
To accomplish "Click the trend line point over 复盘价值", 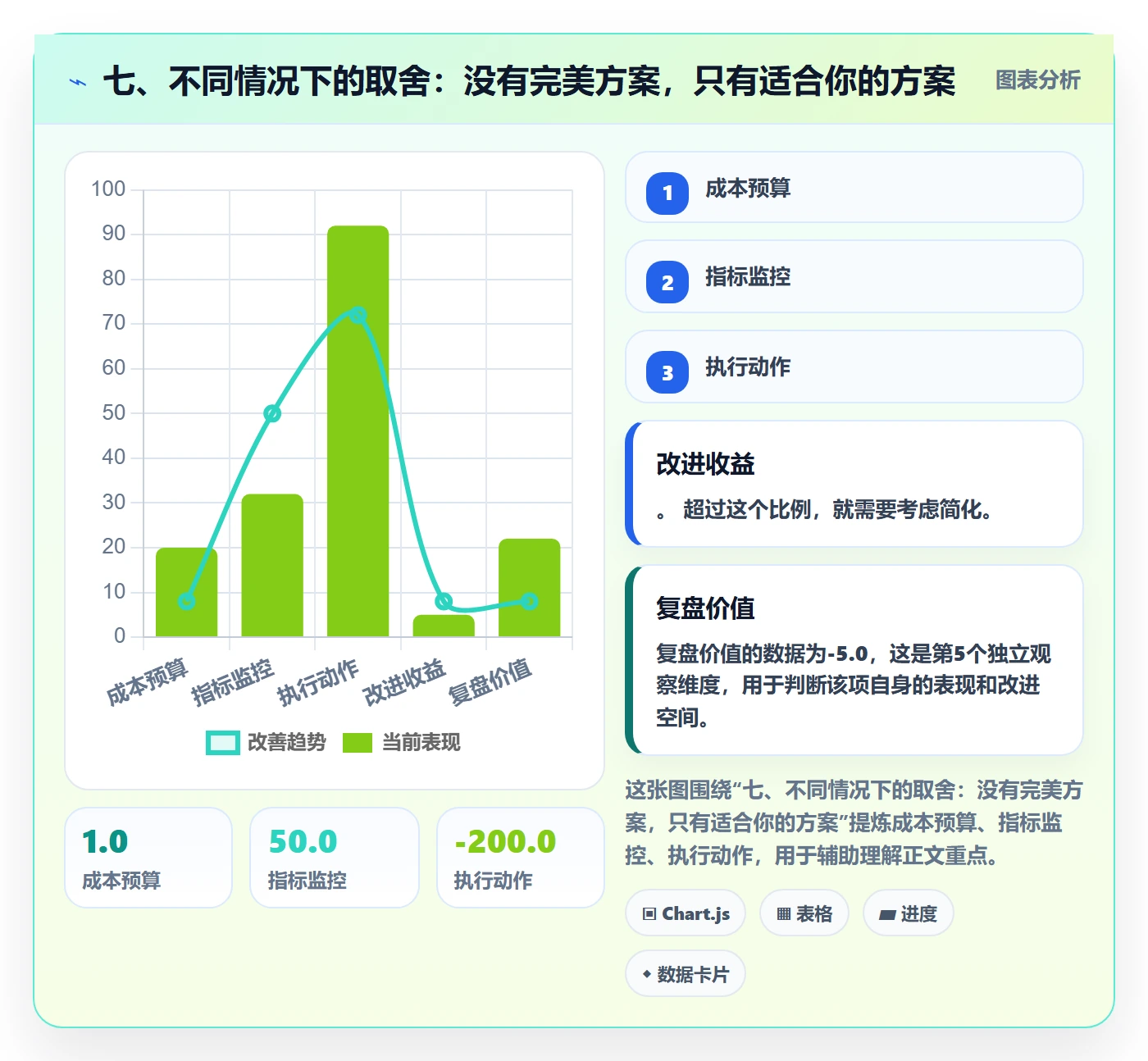I will click(x=530, y=601).
